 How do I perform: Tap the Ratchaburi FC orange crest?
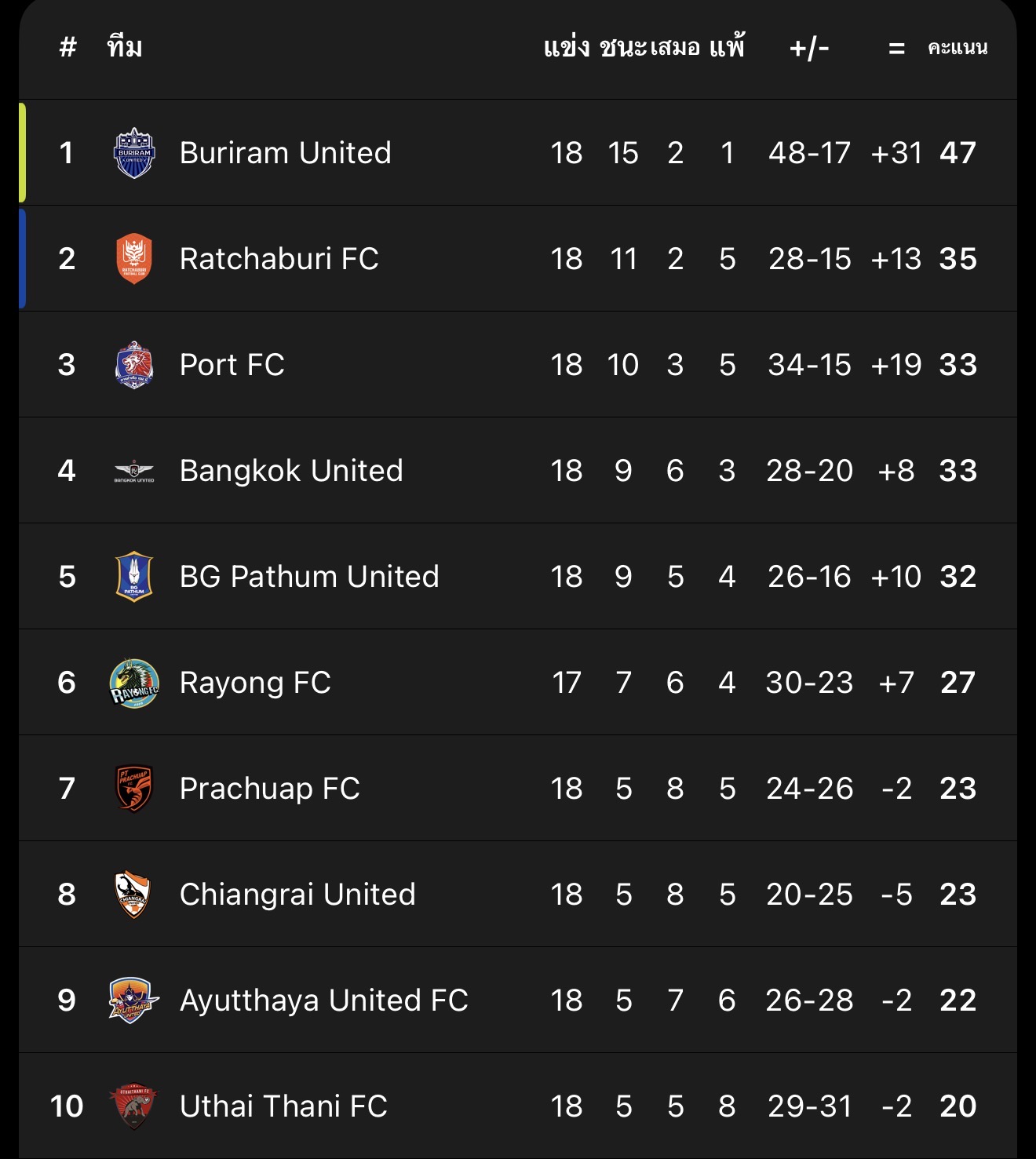134,259
